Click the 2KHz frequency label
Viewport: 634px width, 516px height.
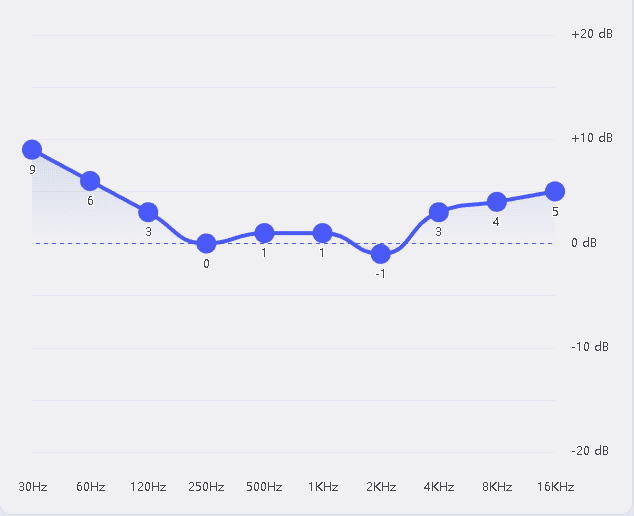[x=380, y=487]
